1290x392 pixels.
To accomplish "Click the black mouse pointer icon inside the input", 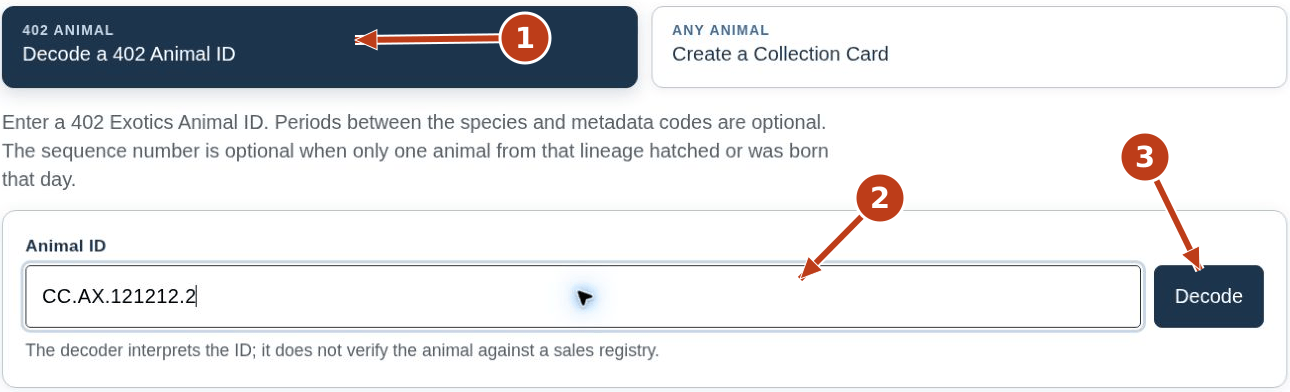I will (585, 297).
